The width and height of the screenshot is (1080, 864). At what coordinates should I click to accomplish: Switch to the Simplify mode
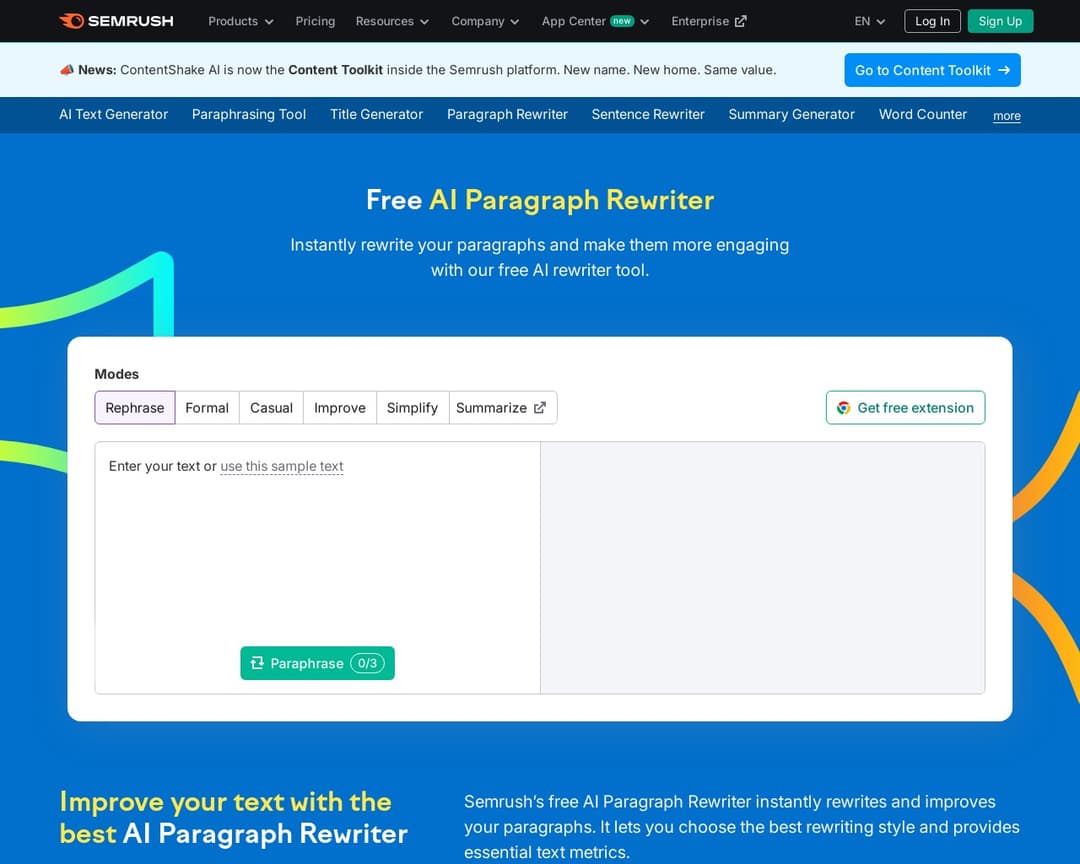pos(412,407)
